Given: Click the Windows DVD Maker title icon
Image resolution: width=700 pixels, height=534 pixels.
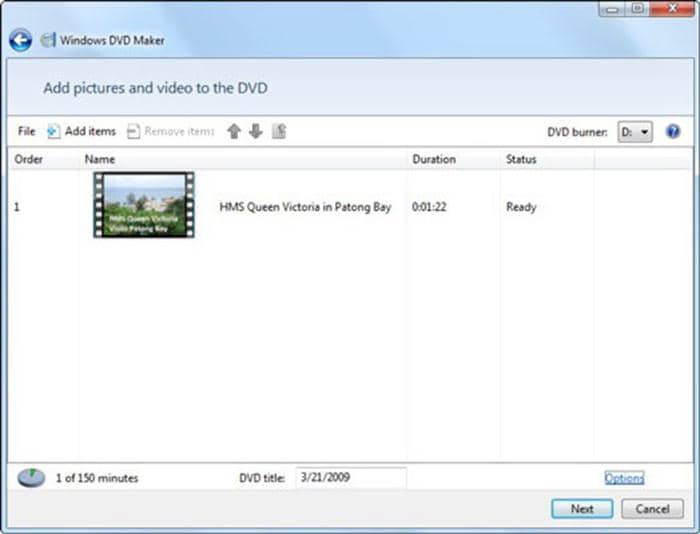Looking at the screenshot, I should pyautogui.click(x=48, y=41).
